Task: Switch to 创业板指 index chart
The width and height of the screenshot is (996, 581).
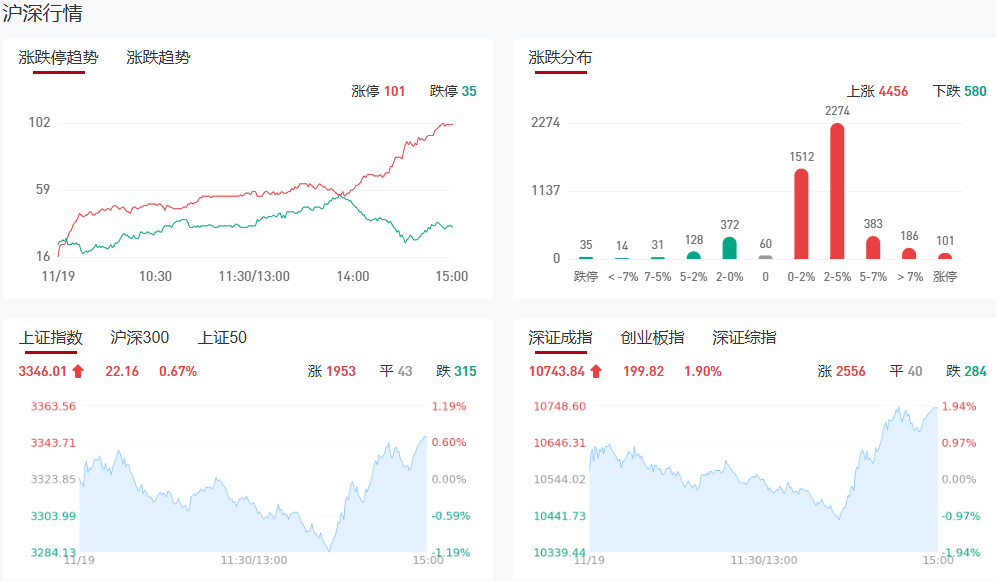Action: click(x=652, y=338)
